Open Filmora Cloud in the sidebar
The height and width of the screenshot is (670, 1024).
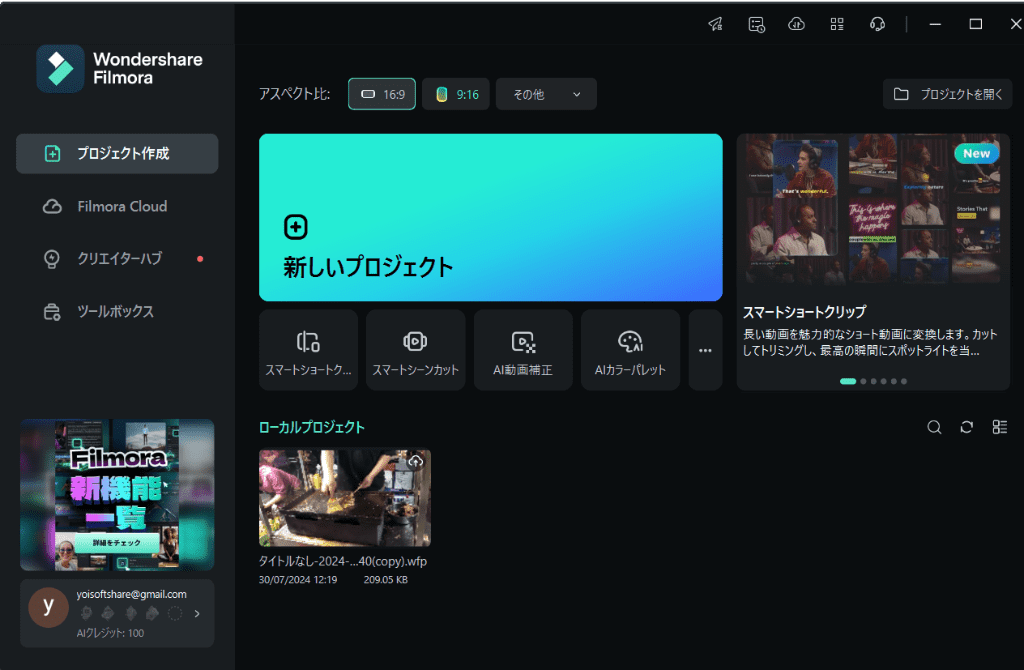[x=117, y=206]
